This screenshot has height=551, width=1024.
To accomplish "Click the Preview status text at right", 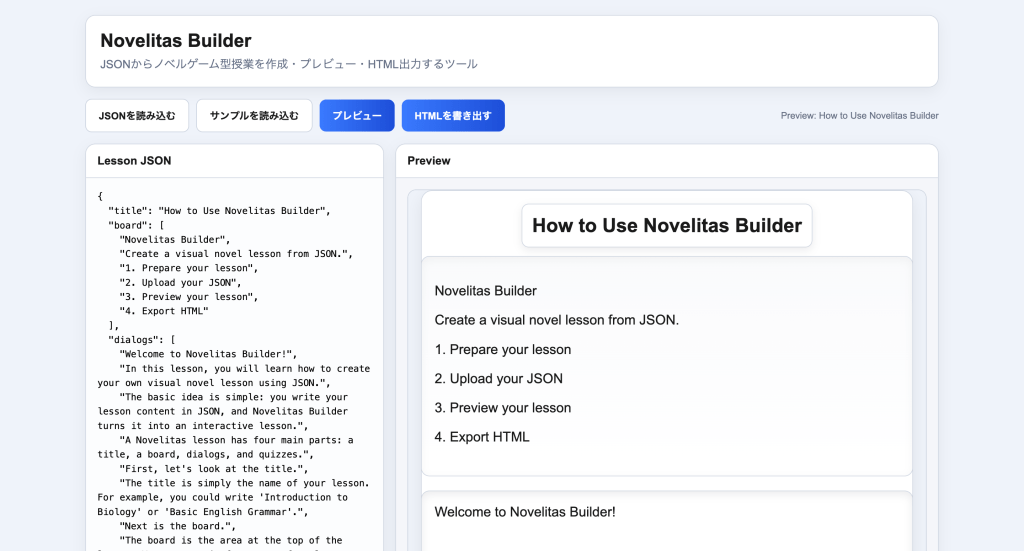I will click(859, 116).
